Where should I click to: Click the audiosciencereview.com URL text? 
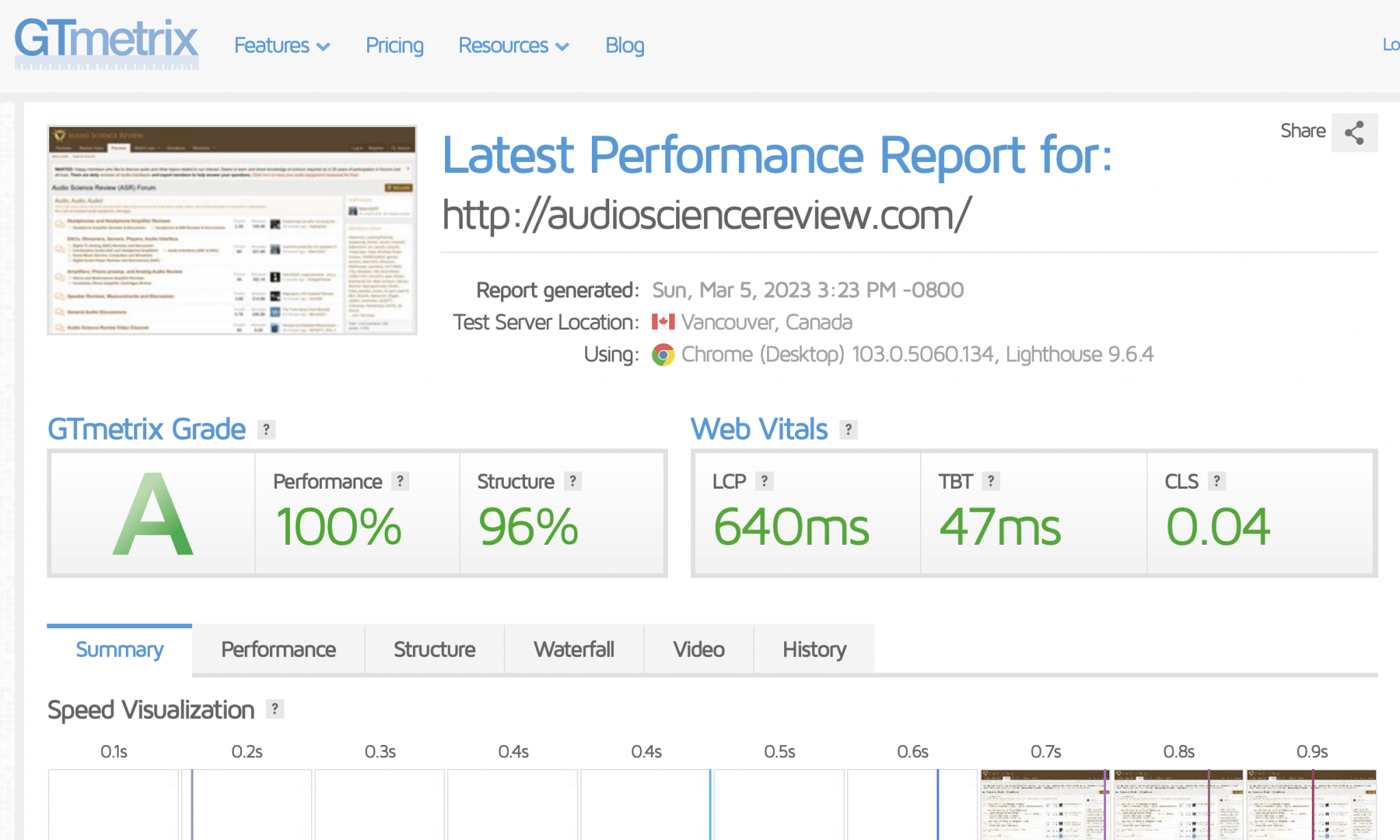[706, 215]
